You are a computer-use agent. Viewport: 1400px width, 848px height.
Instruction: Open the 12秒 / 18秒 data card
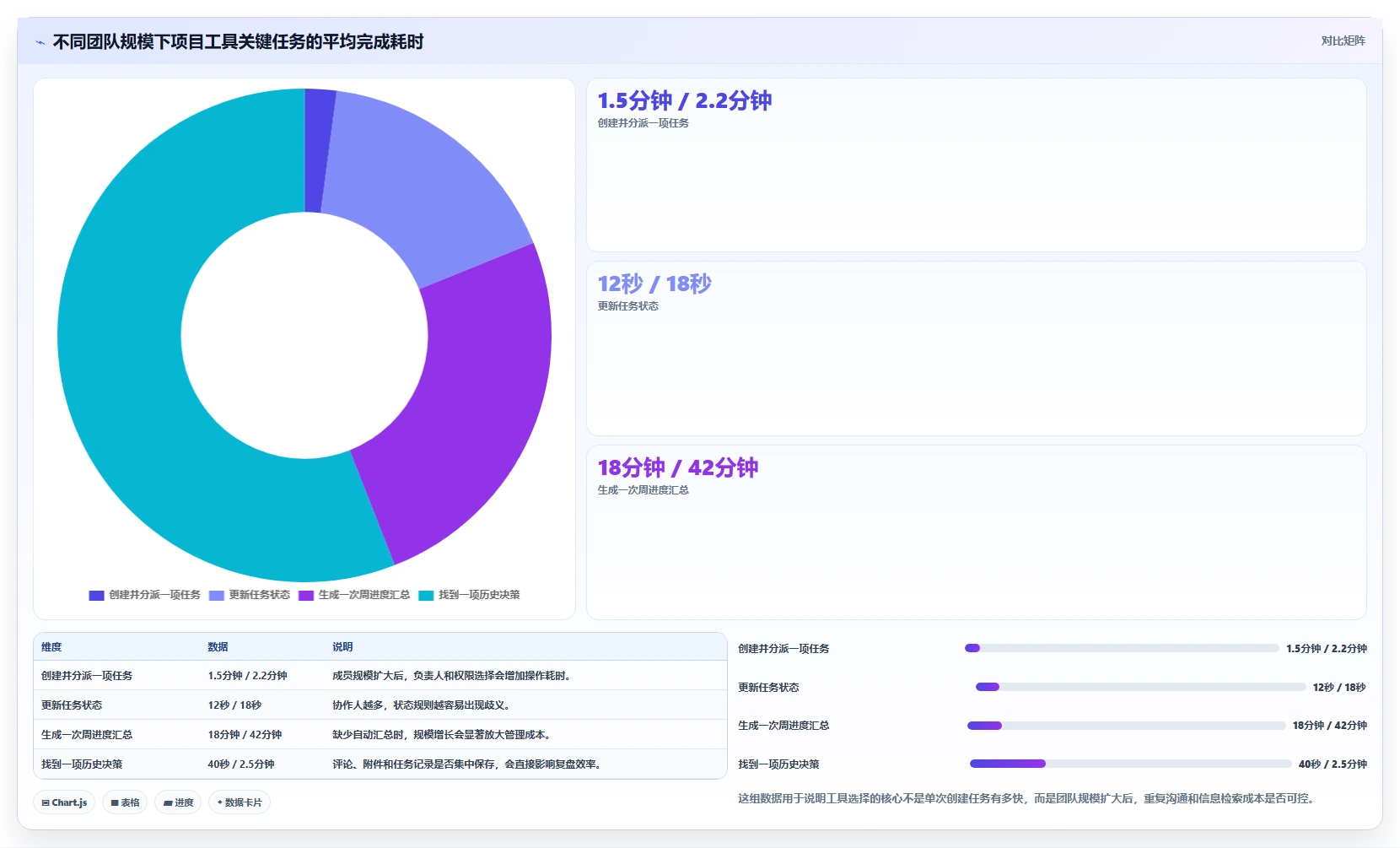click(977, 348)
